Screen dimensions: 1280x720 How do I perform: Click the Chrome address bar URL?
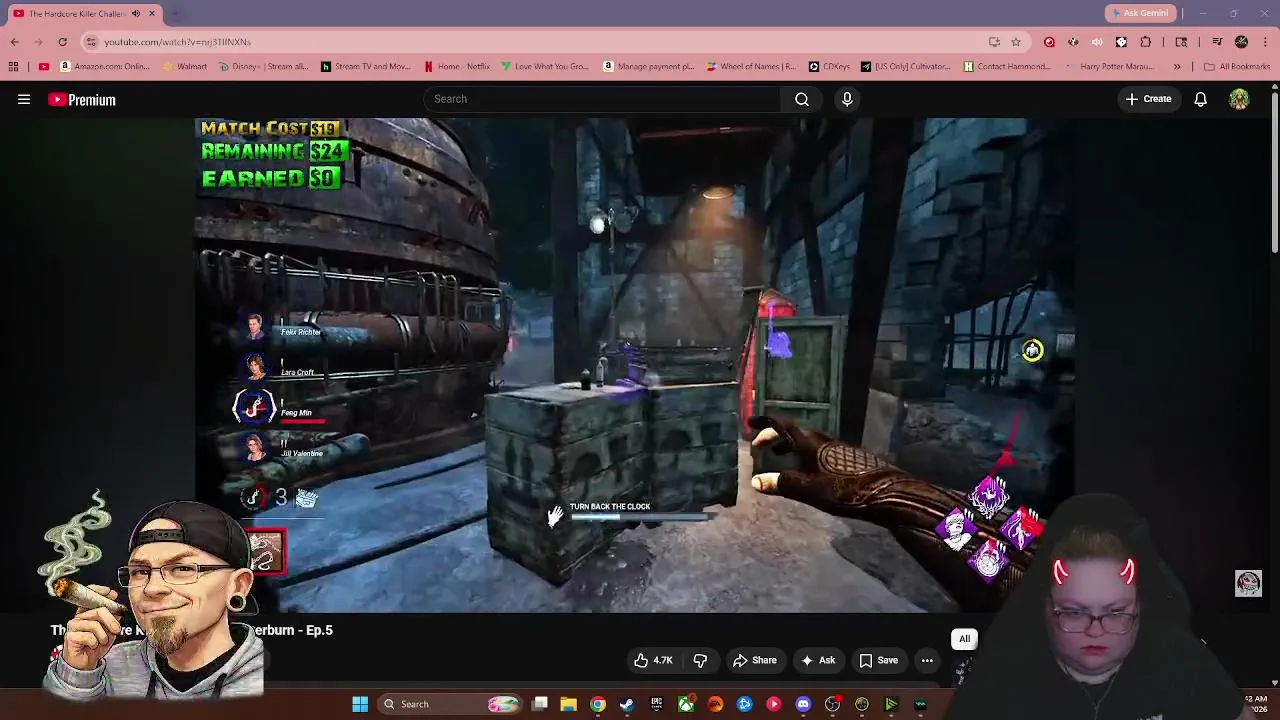tap(177, 42)
